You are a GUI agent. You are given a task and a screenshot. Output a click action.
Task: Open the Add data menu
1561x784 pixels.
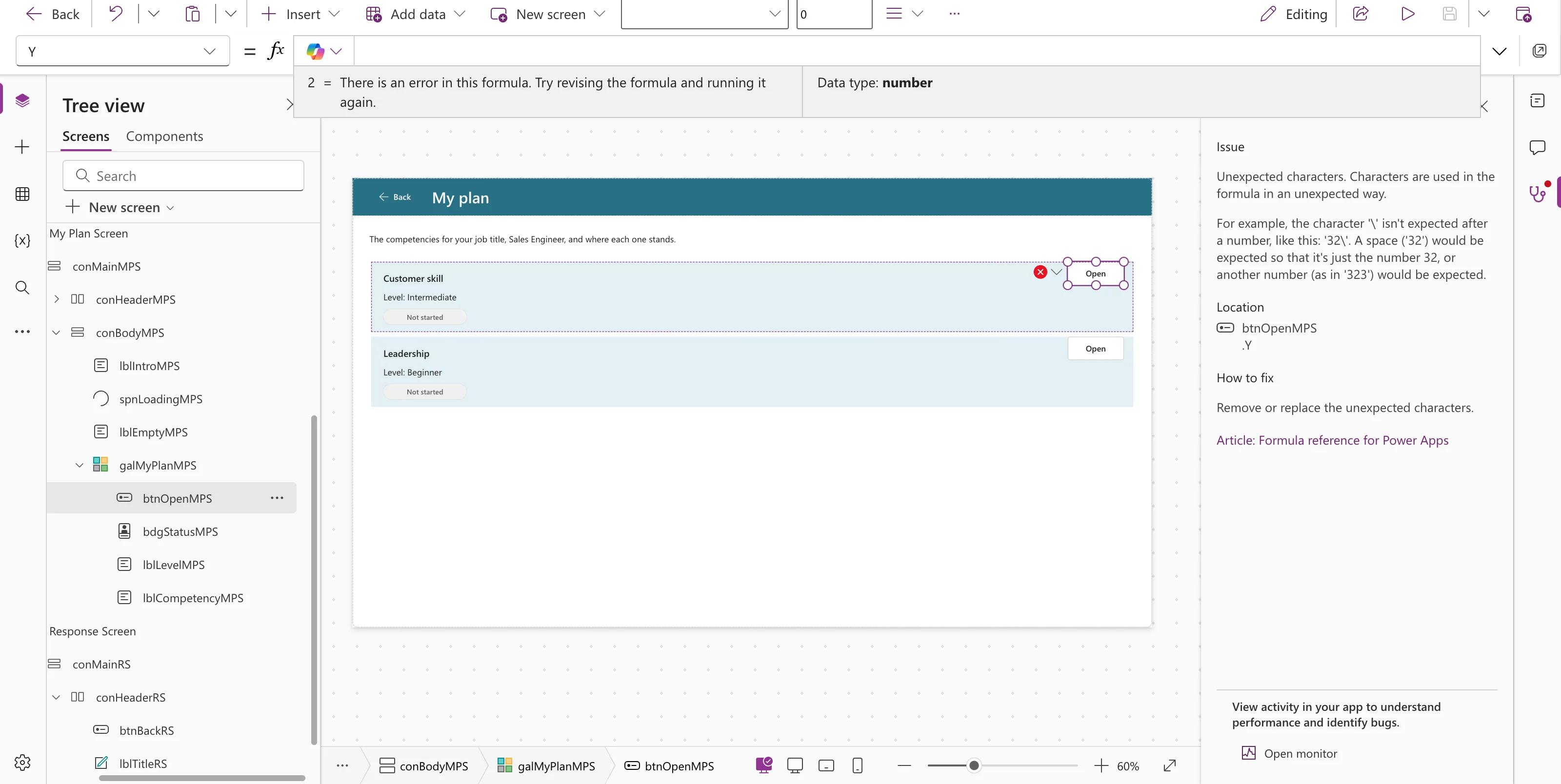(416, 14)
